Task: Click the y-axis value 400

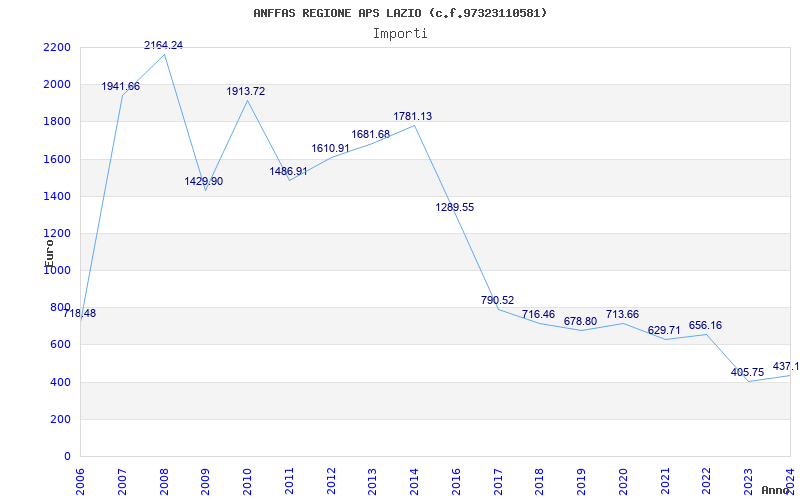Action: (60, 382)
